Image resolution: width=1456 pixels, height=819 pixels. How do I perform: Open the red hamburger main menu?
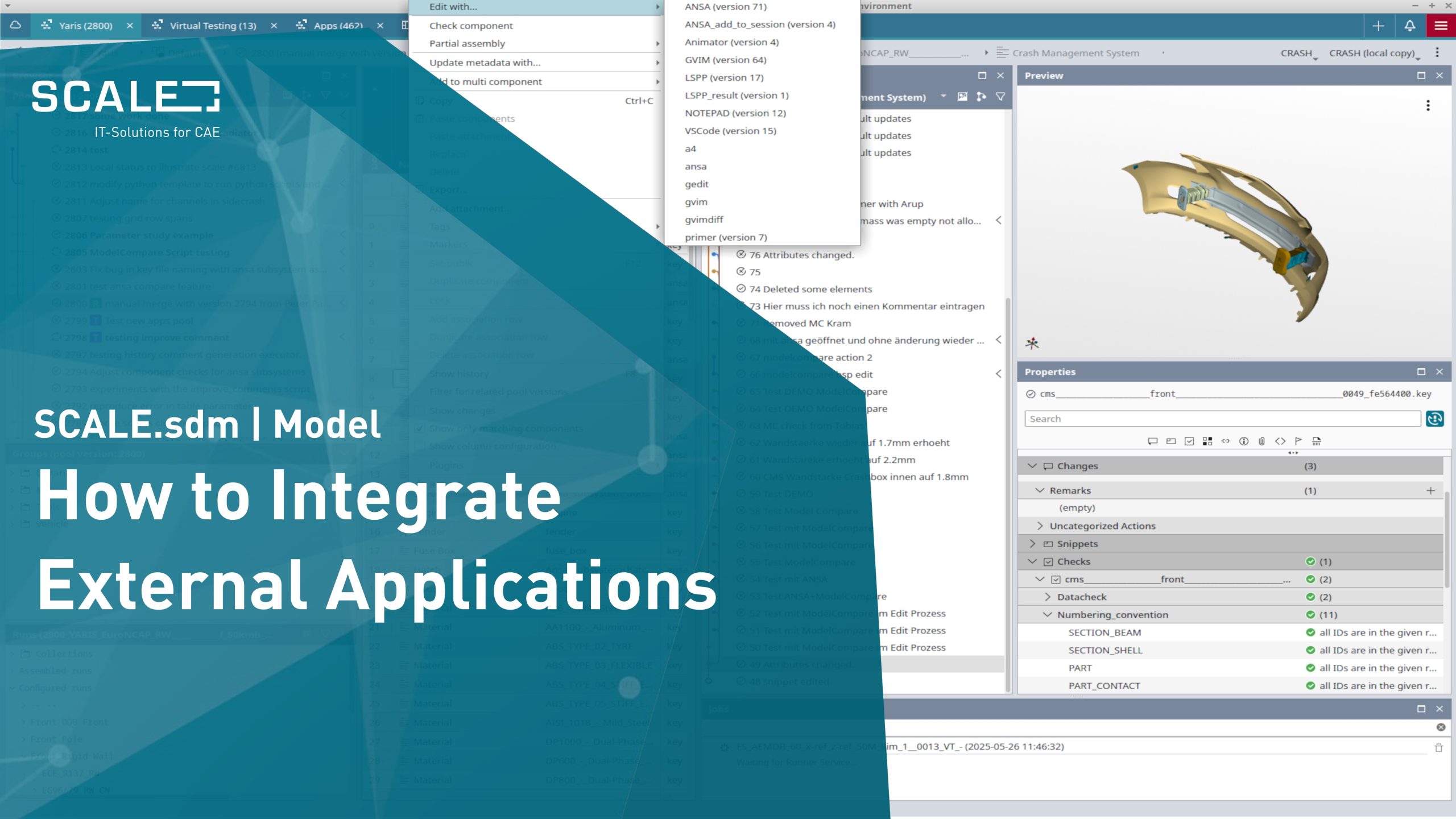click(x=1441, y=26)
